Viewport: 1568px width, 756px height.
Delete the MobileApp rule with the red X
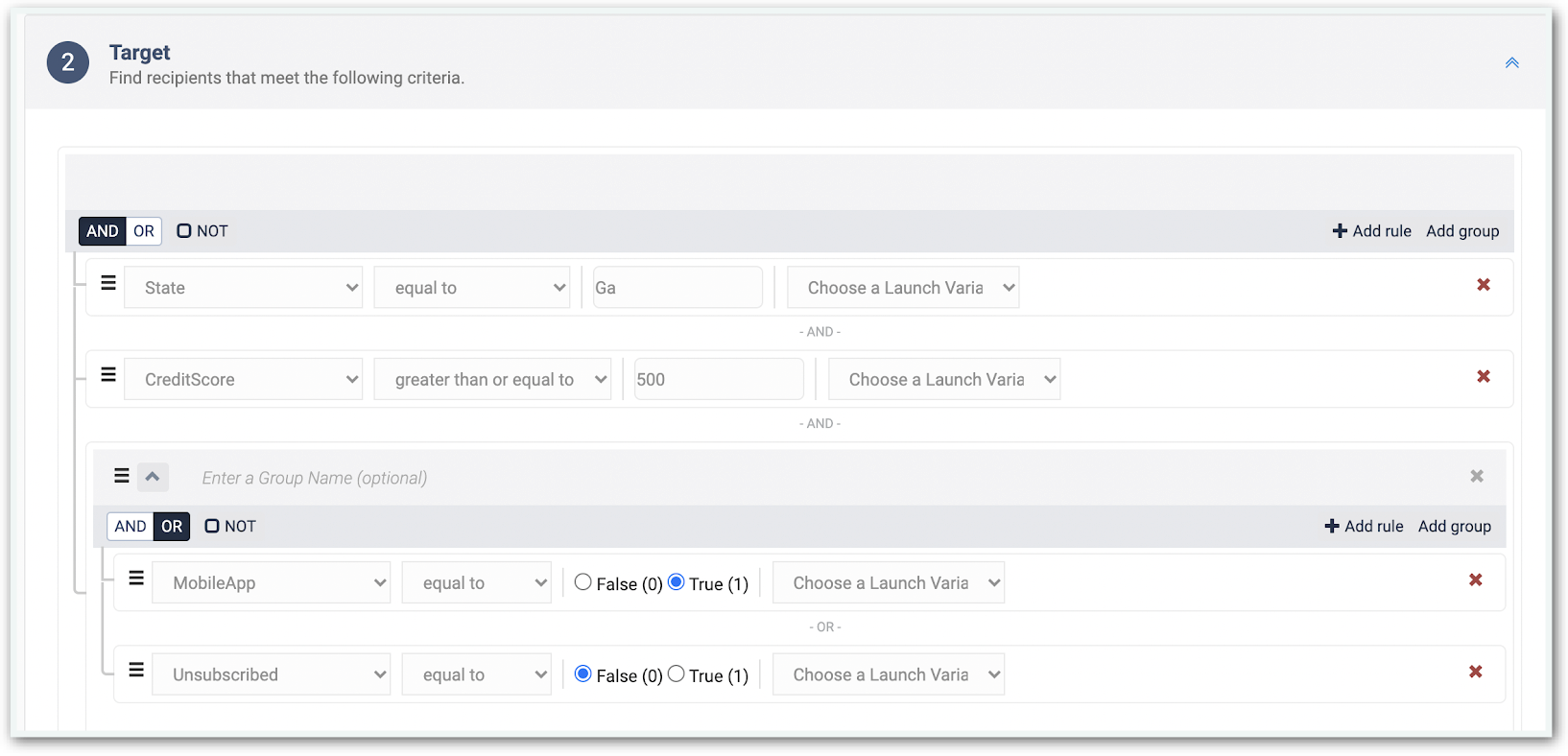1476,580
